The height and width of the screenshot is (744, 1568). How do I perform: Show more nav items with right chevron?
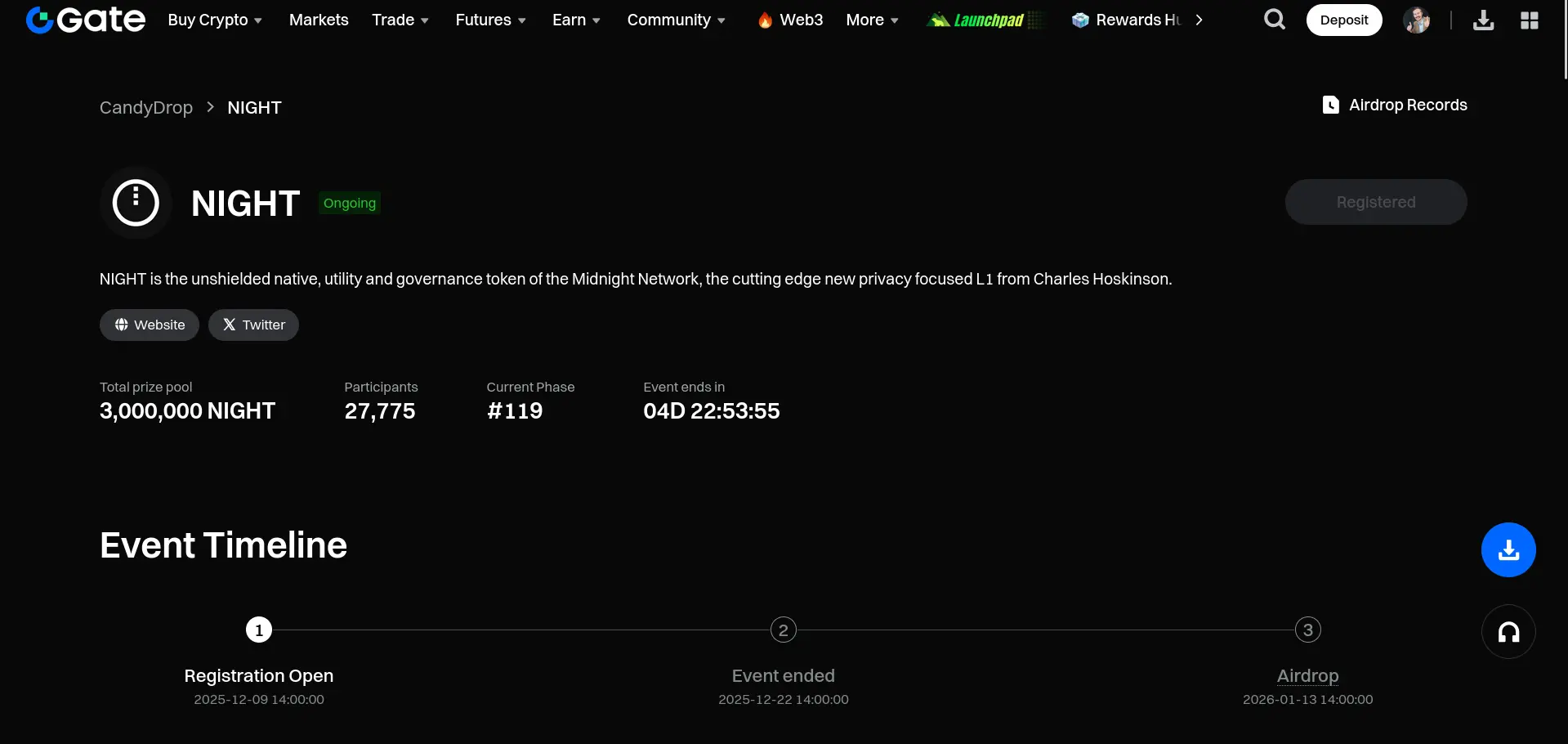tap(1199, 20)
